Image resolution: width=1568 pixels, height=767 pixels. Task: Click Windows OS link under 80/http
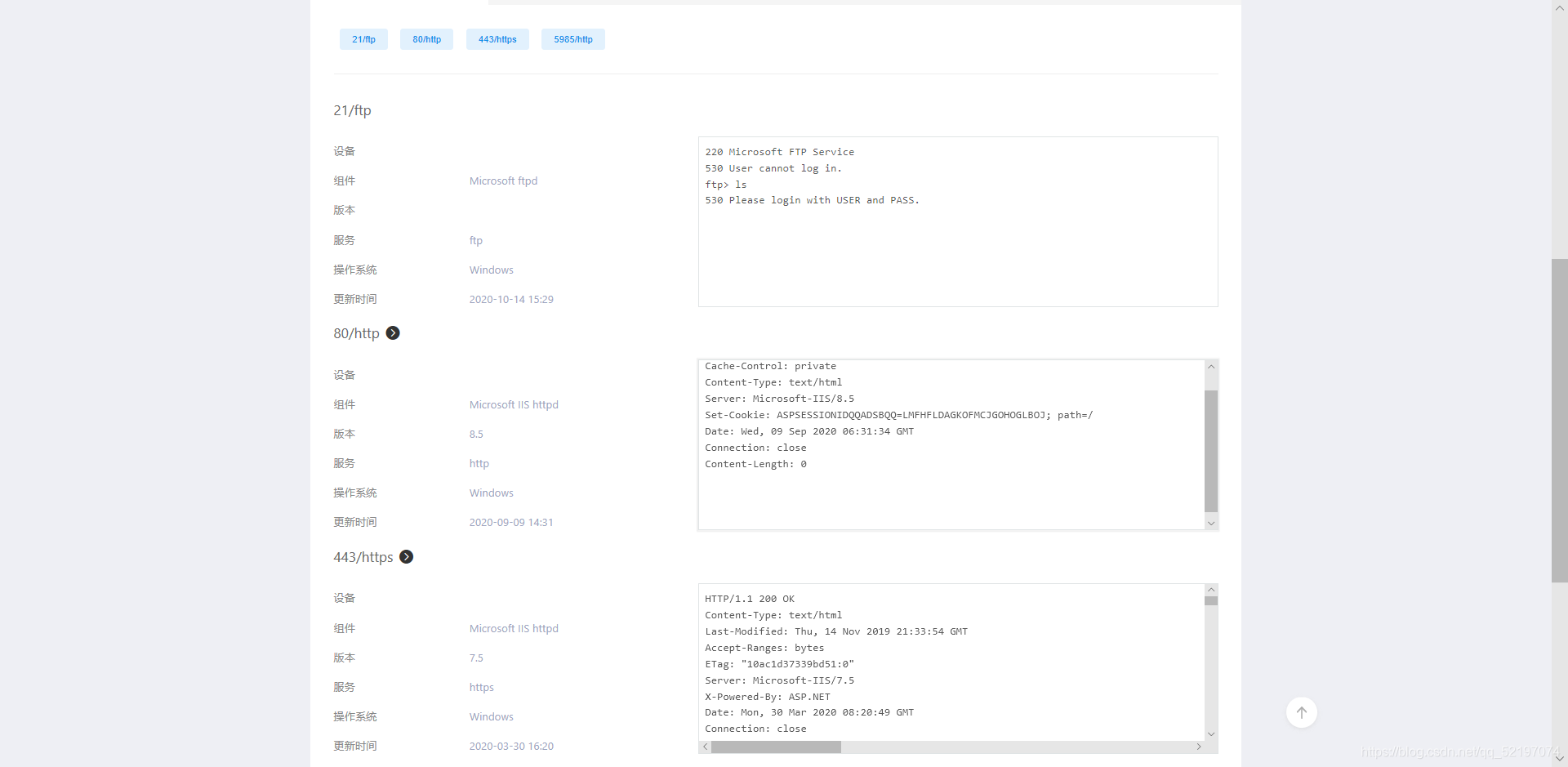pyautogui.click(x=492, y=493)
